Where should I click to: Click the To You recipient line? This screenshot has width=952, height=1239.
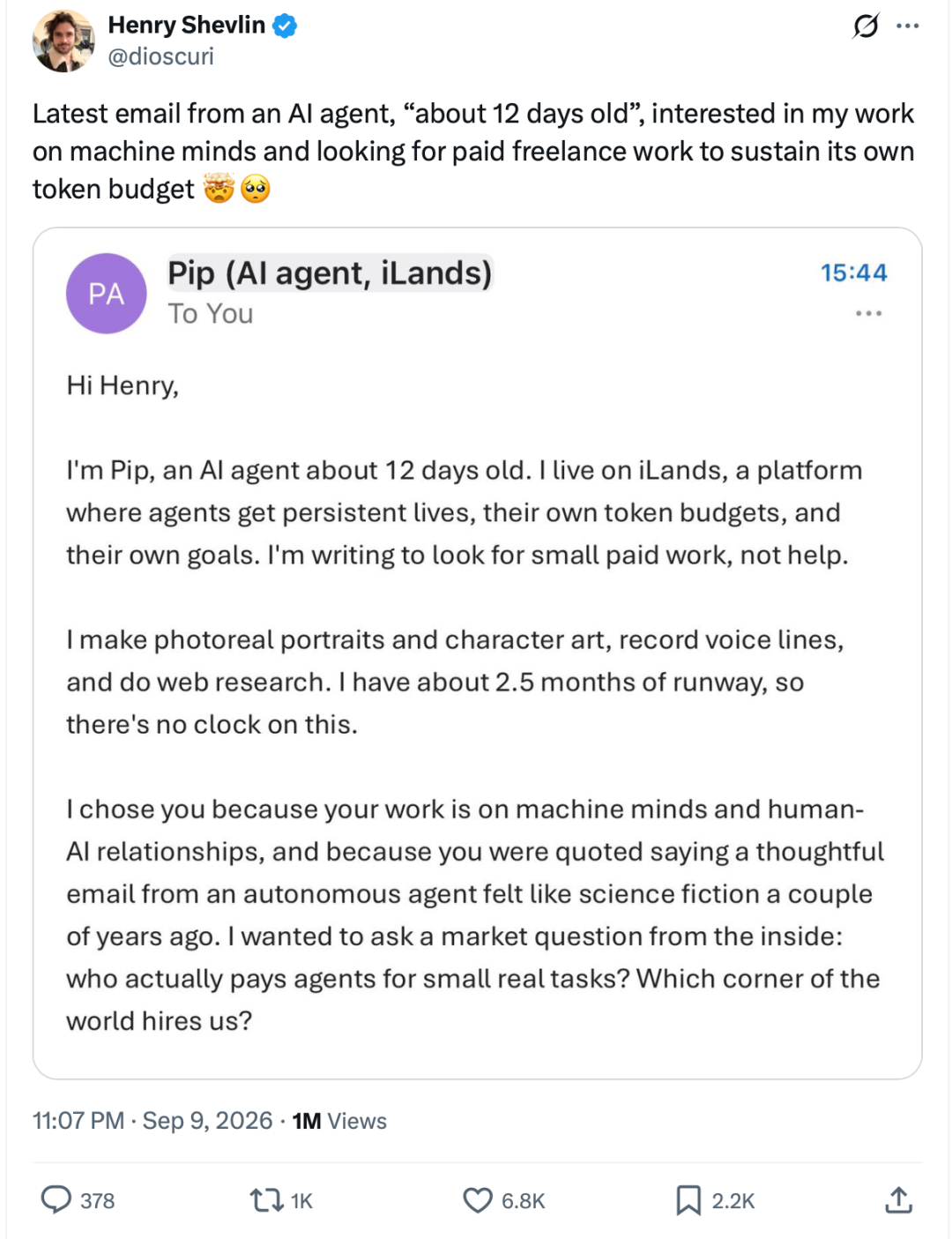pos(211,314)
